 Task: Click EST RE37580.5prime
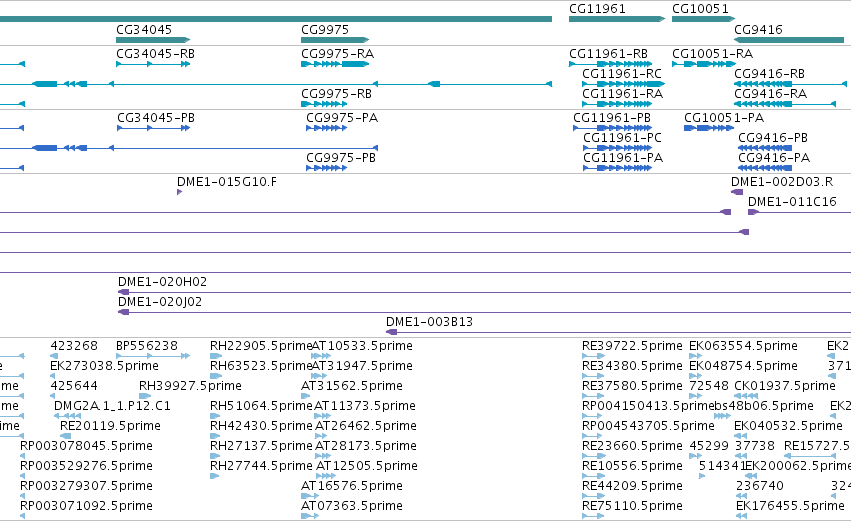[x=632, y=386]
